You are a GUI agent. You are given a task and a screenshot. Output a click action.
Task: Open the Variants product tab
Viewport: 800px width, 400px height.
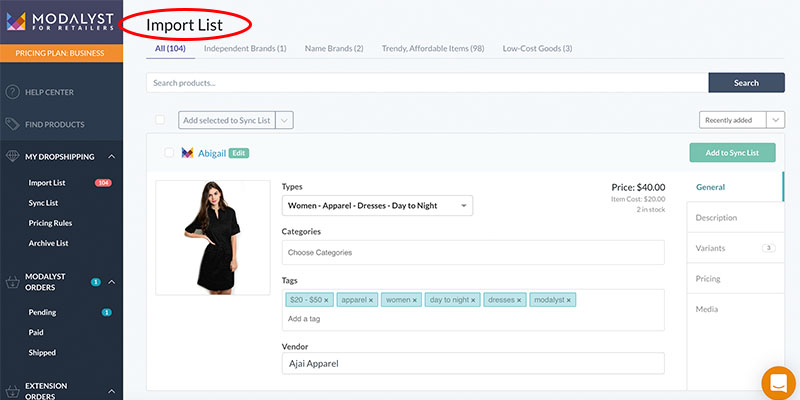[735, 248]
